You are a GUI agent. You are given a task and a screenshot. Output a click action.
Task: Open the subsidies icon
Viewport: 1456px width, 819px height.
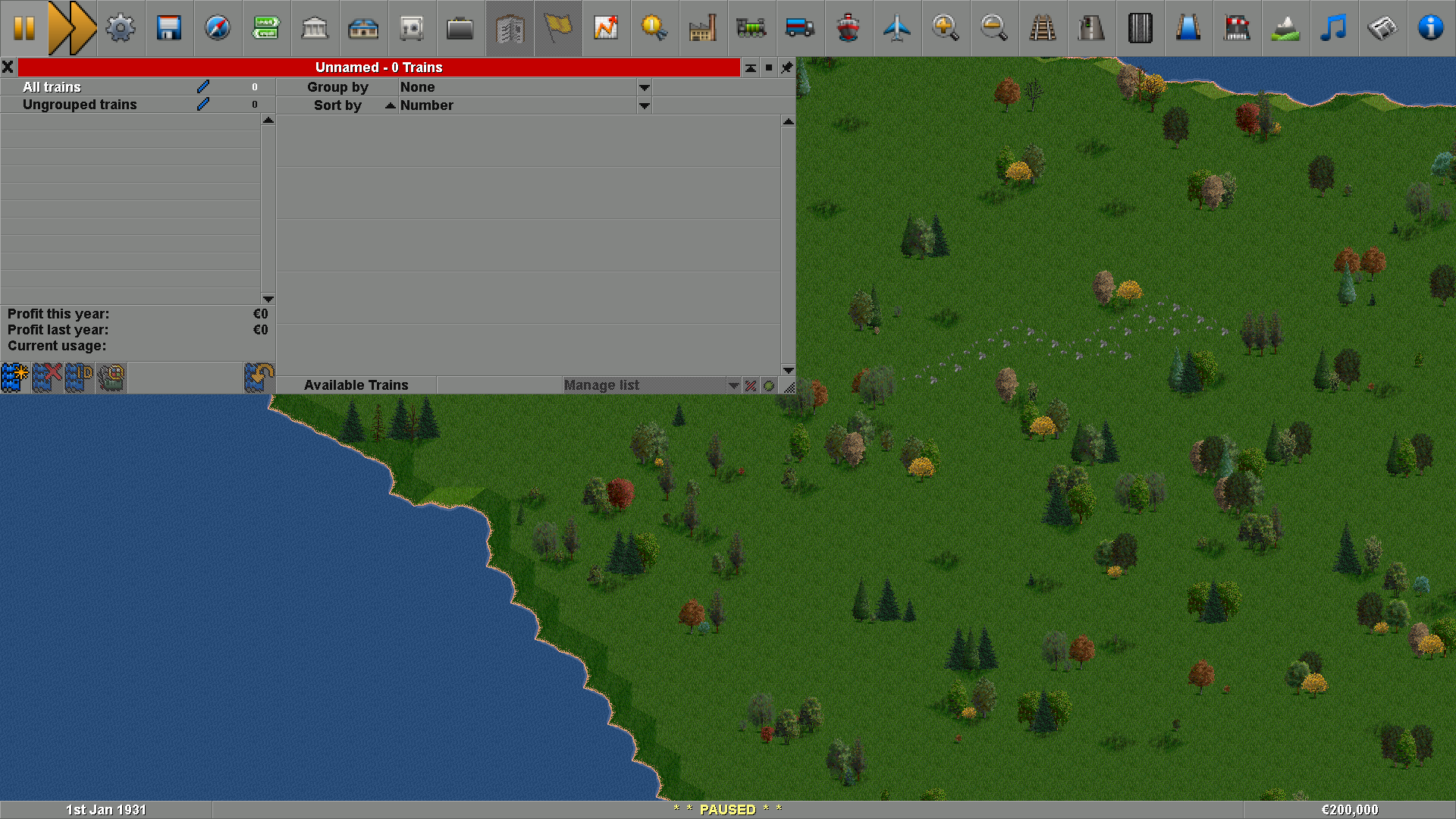[x=315, y=28]
